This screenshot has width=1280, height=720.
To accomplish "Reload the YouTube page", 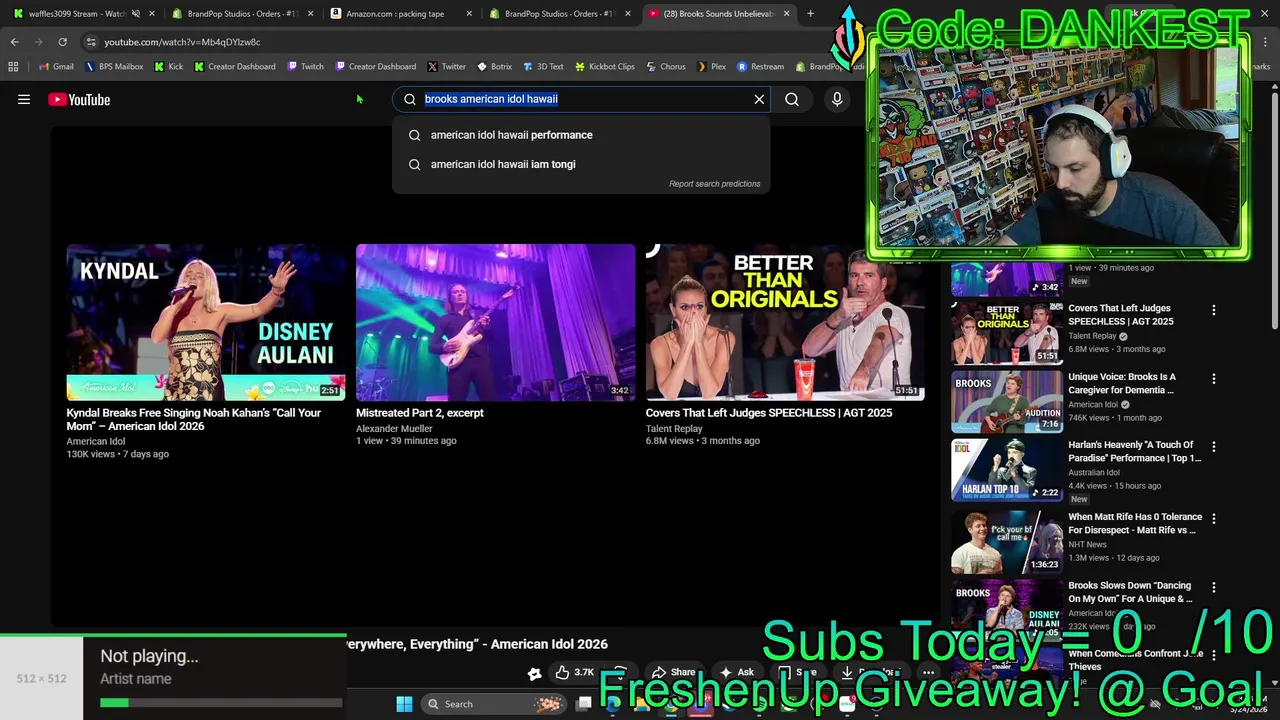I will (62, 42).
